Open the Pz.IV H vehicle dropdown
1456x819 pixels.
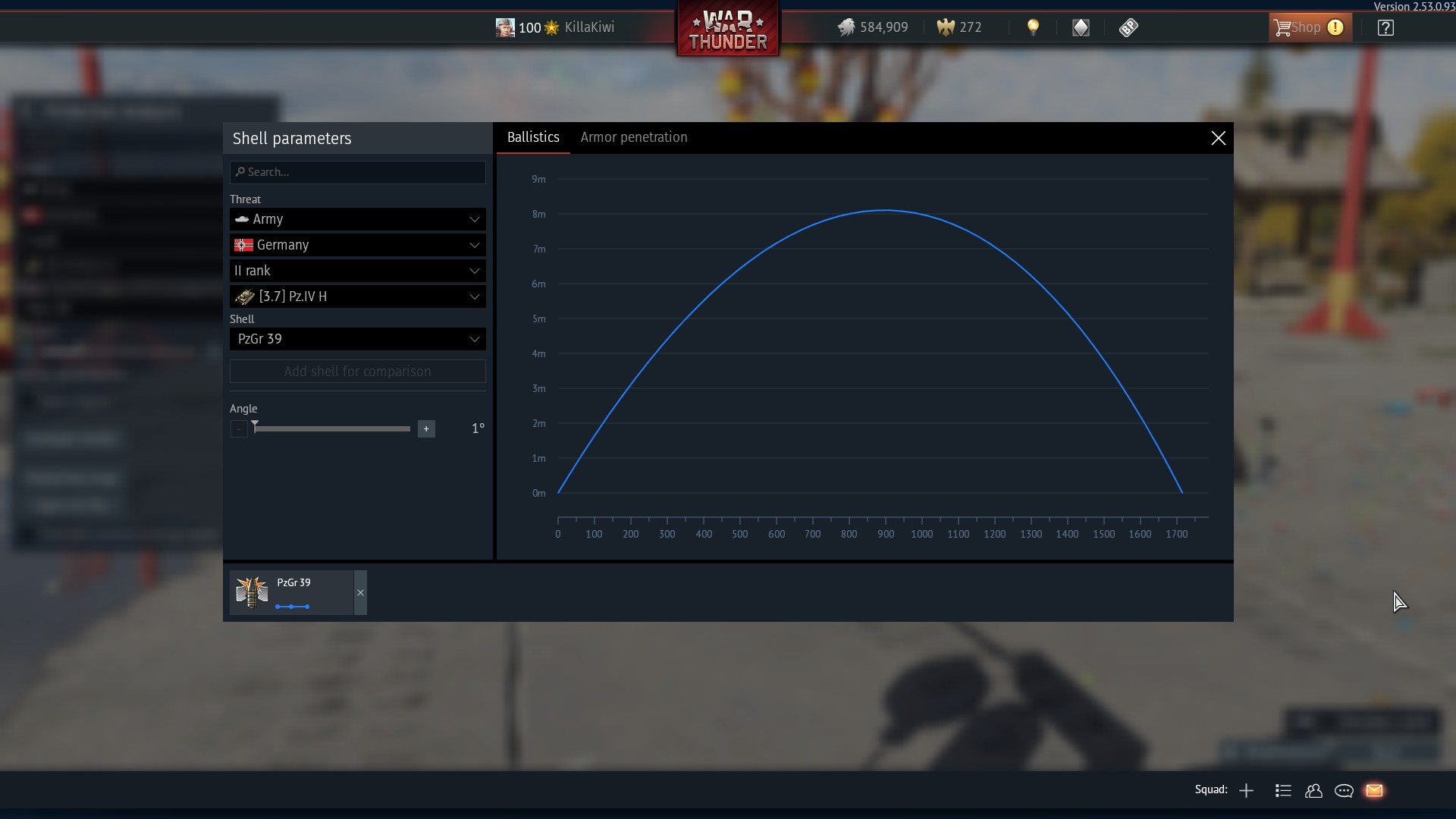(357, 297)
